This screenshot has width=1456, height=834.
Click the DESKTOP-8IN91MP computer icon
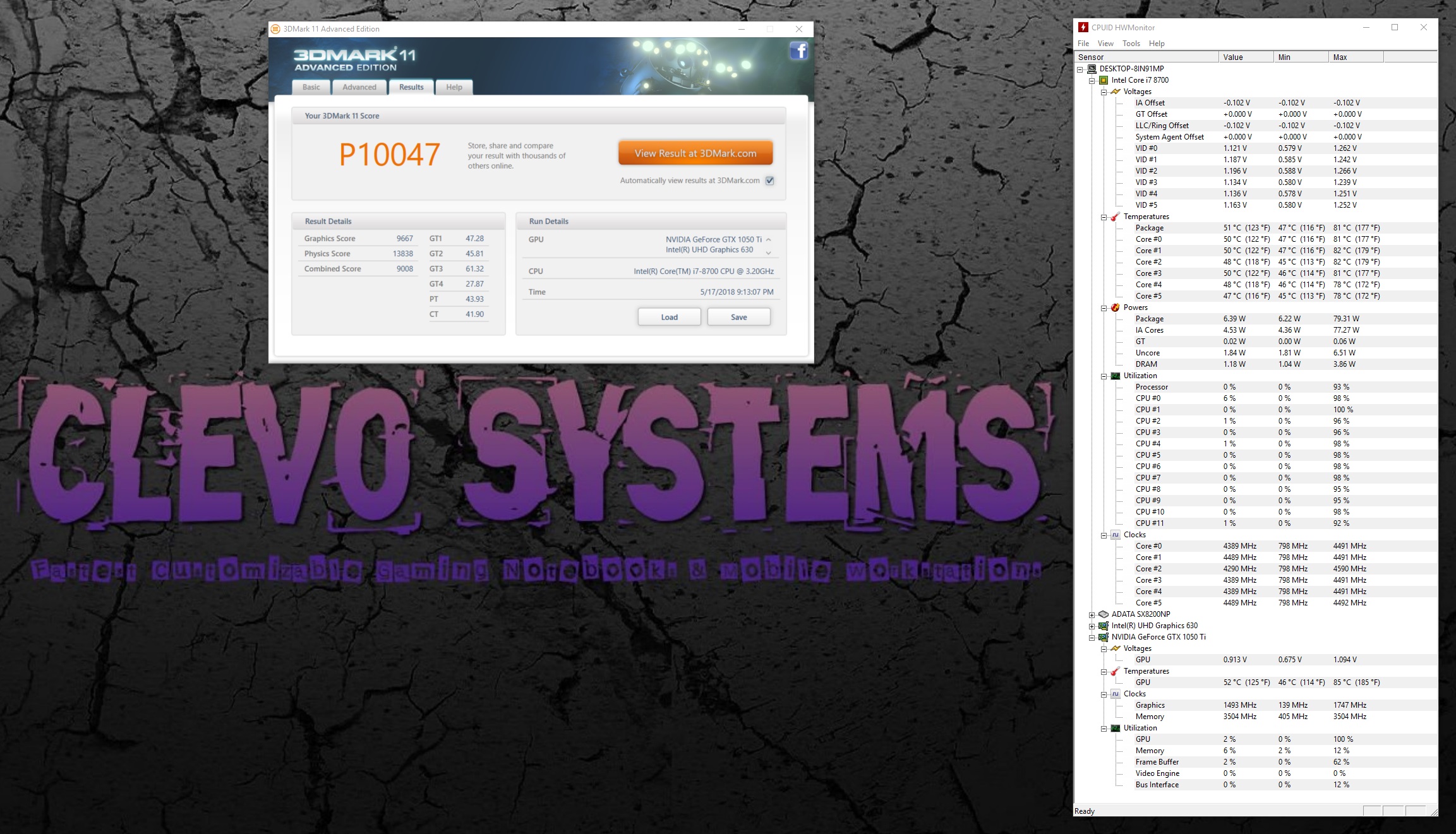pyautogui.click(x=1092, y=69)
